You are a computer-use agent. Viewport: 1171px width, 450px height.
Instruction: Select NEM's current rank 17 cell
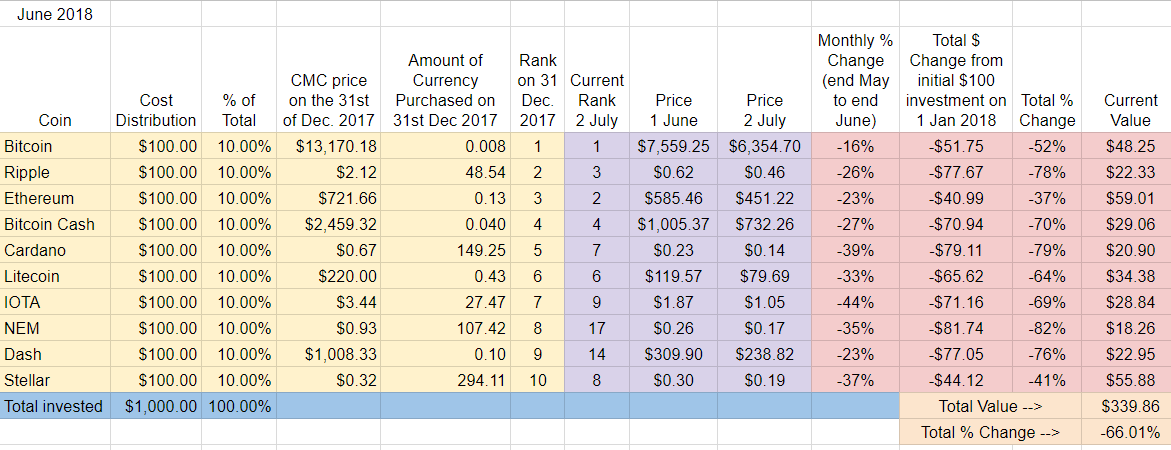coord(597,328)
